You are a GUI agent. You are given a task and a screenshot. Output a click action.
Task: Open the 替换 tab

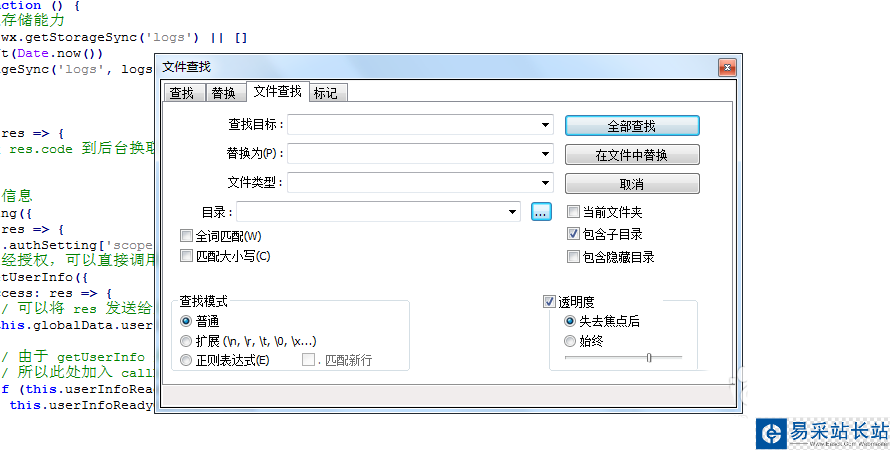click(x=223, y=93)
